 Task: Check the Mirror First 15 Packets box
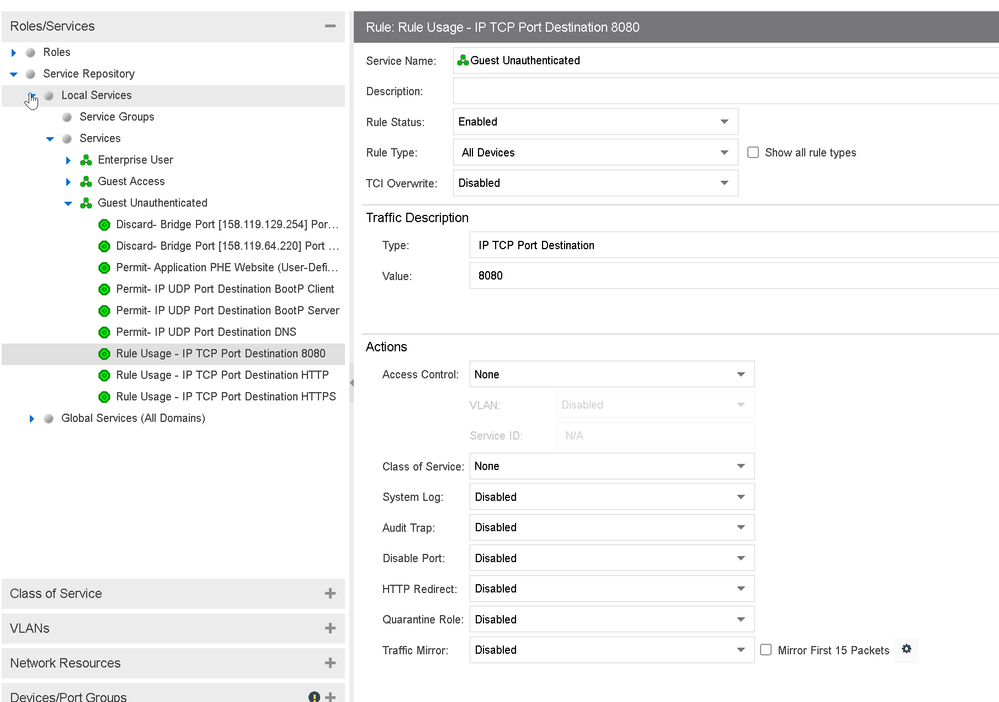(766, 650)
